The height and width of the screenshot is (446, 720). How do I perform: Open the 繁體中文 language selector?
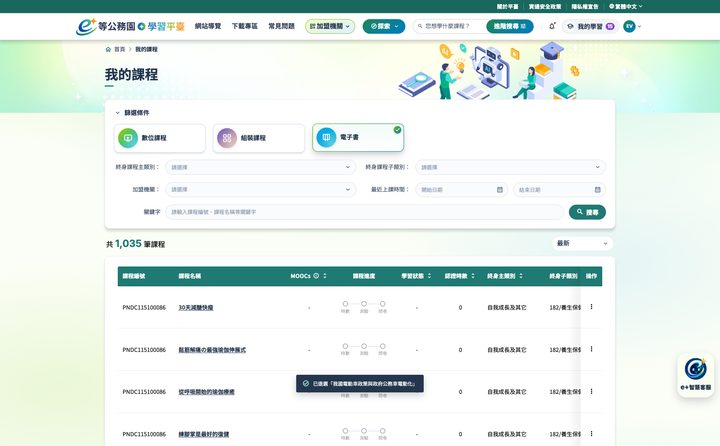pyautogui.click(x=625, y=6)
